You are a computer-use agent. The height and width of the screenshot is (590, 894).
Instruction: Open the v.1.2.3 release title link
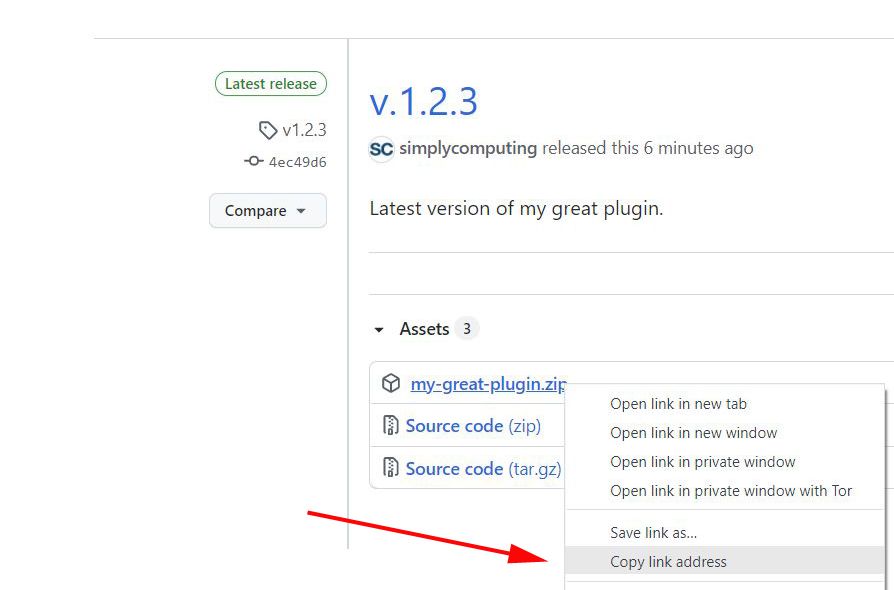coord(424,103)
